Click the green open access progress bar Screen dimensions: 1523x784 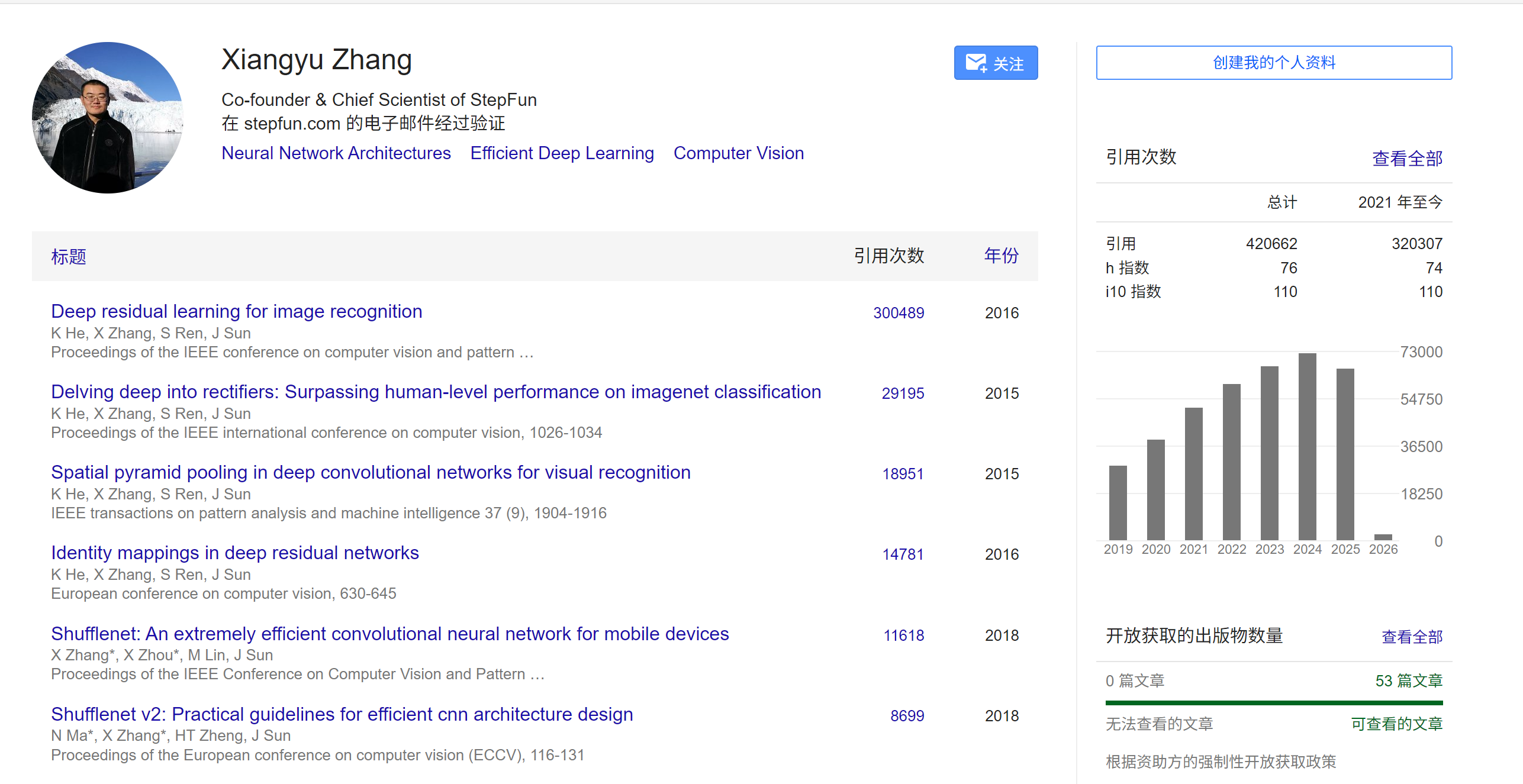coord(1273,703)
